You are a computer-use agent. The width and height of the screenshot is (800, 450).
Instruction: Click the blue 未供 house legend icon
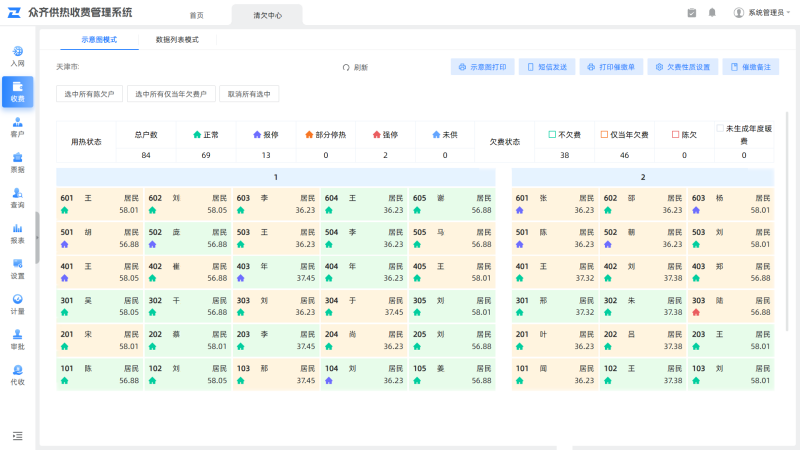[x=436, y=135]
